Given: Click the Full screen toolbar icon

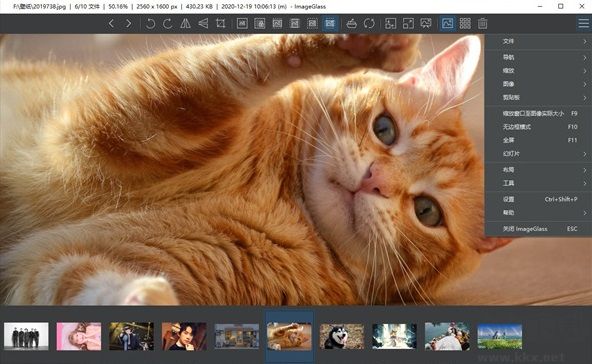Looking at the screenshot, I should [408, 23].
